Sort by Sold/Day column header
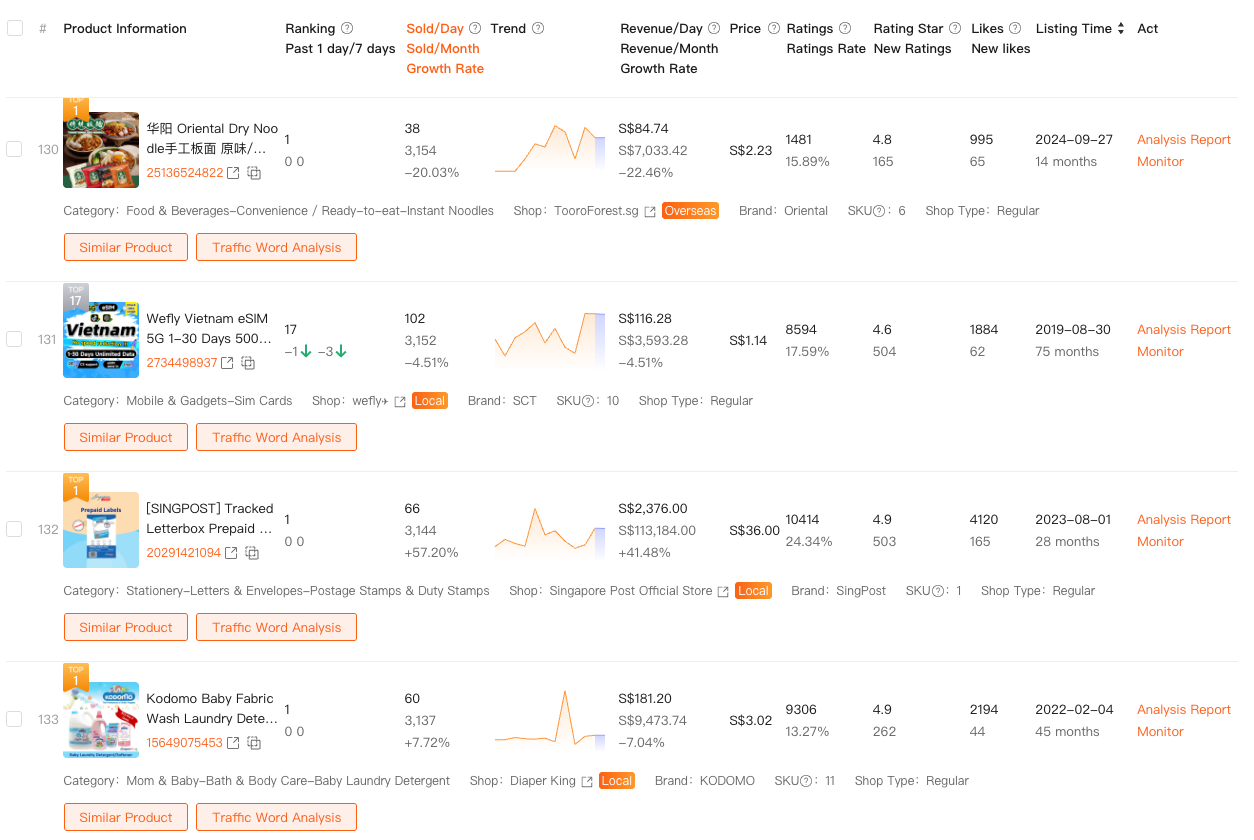 point(436,29)
